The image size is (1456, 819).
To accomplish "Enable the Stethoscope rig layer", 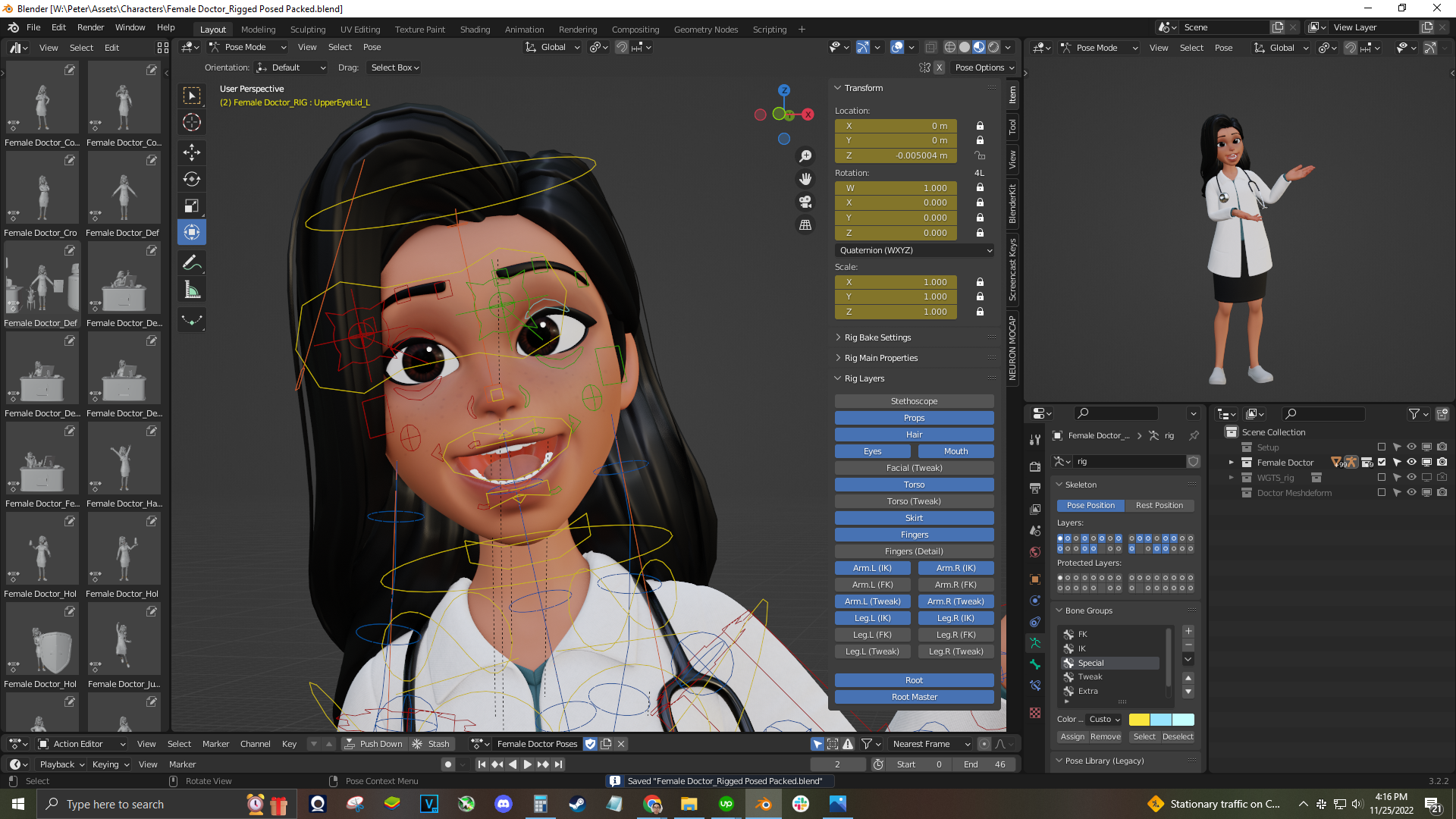I will tap(914, 401).
